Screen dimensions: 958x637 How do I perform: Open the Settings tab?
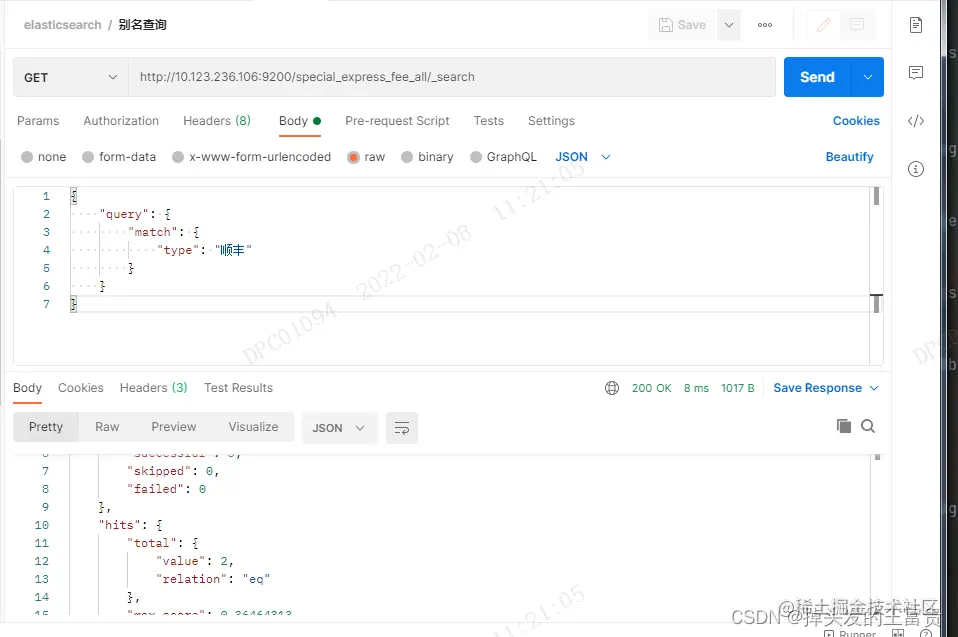(551, 121)
